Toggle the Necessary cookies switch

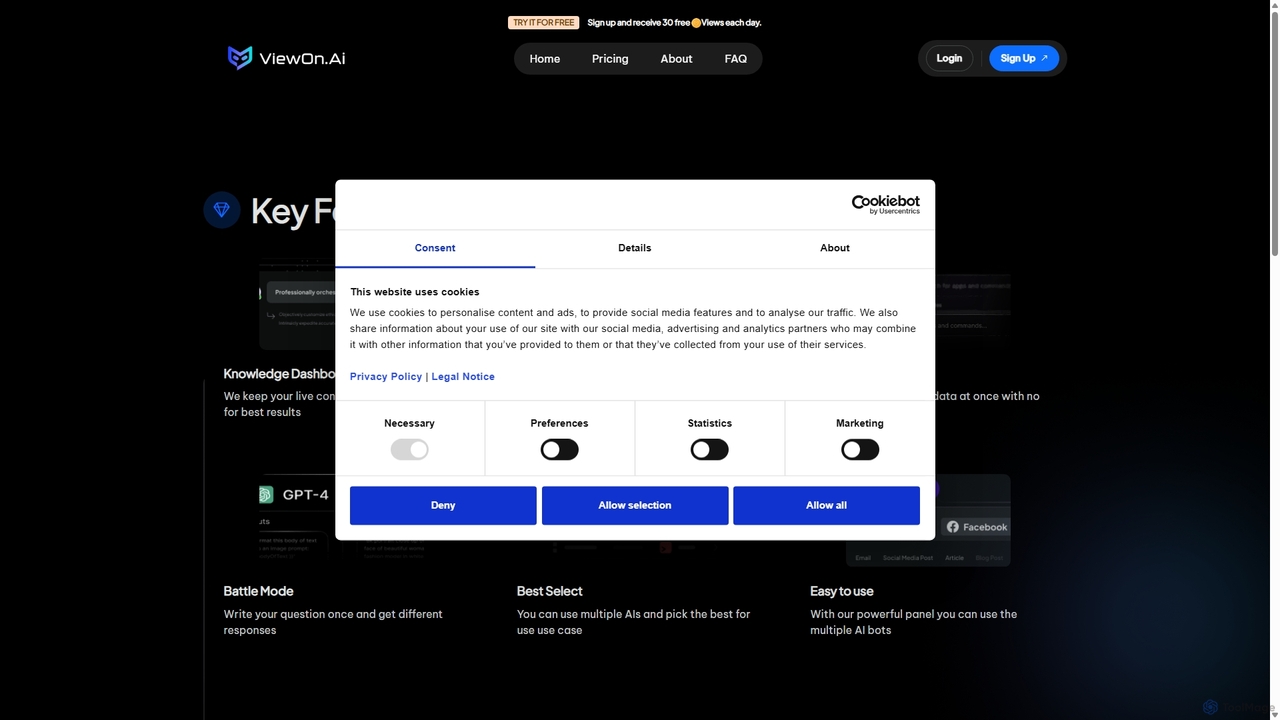[x=409, y=450]
